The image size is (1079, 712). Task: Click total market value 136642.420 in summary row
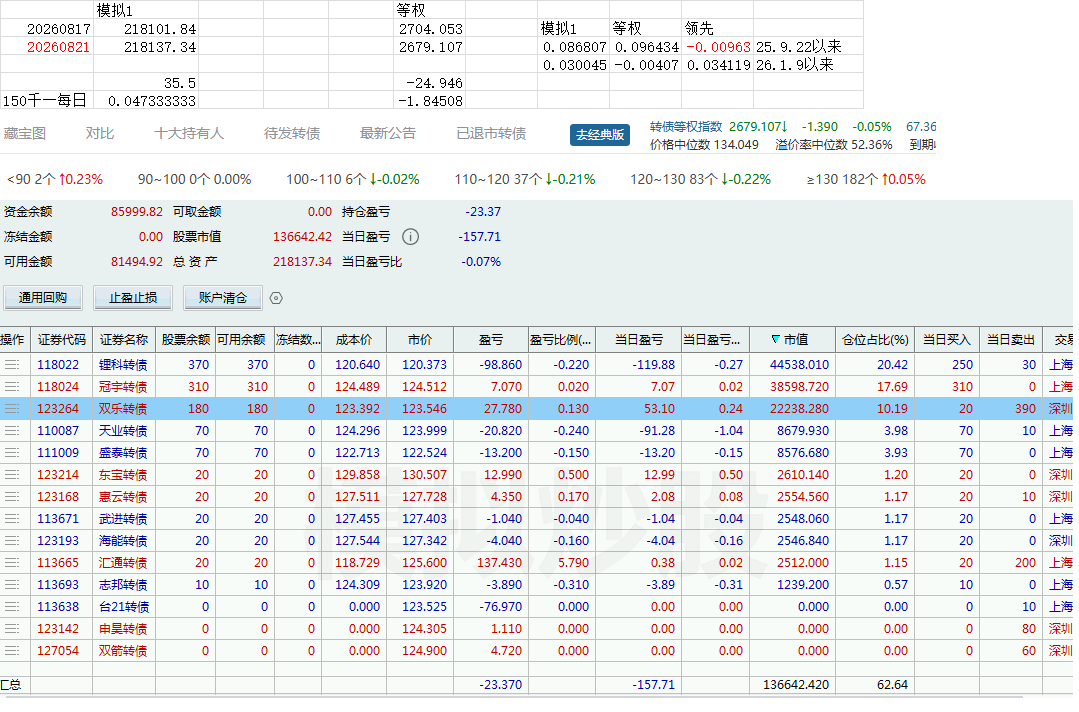click(795, 685)
